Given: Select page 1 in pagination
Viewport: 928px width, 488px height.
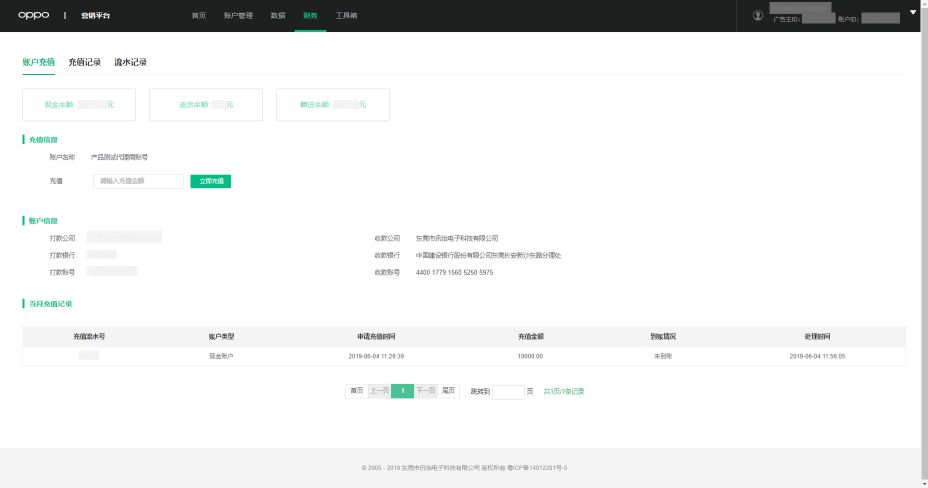Looking at the screenshot, I should click(x=402, y=391).
